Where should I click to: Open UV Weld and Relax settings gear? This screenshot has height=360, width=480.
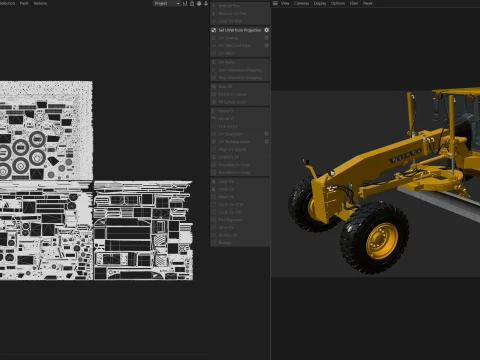pos(266,45)
